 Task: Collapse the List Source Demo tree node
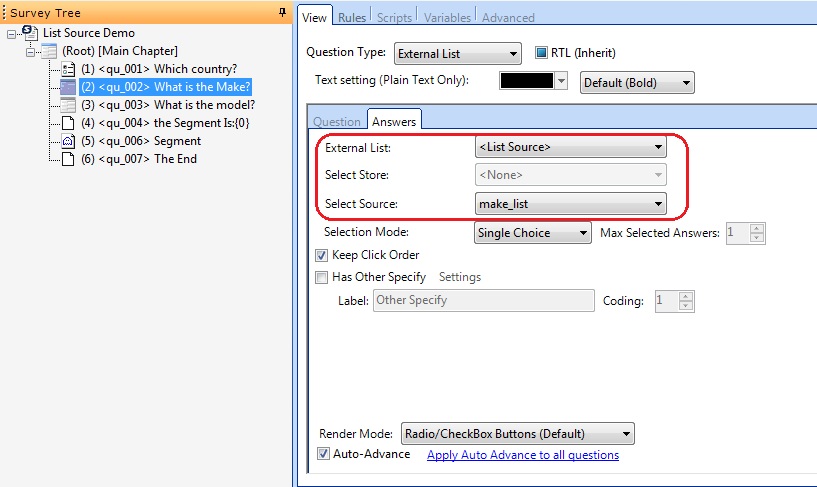[11, 35]
